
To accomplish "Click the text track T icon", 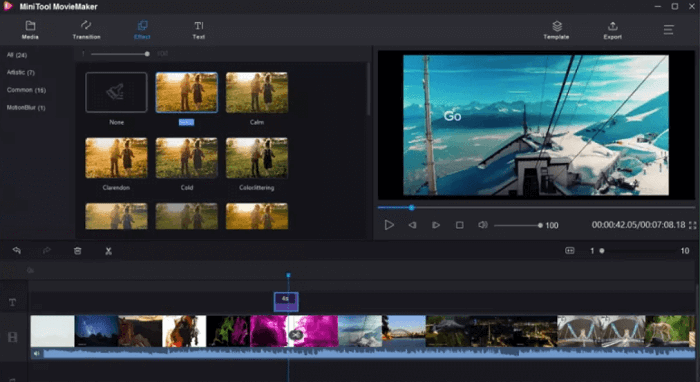I will 12,303.
